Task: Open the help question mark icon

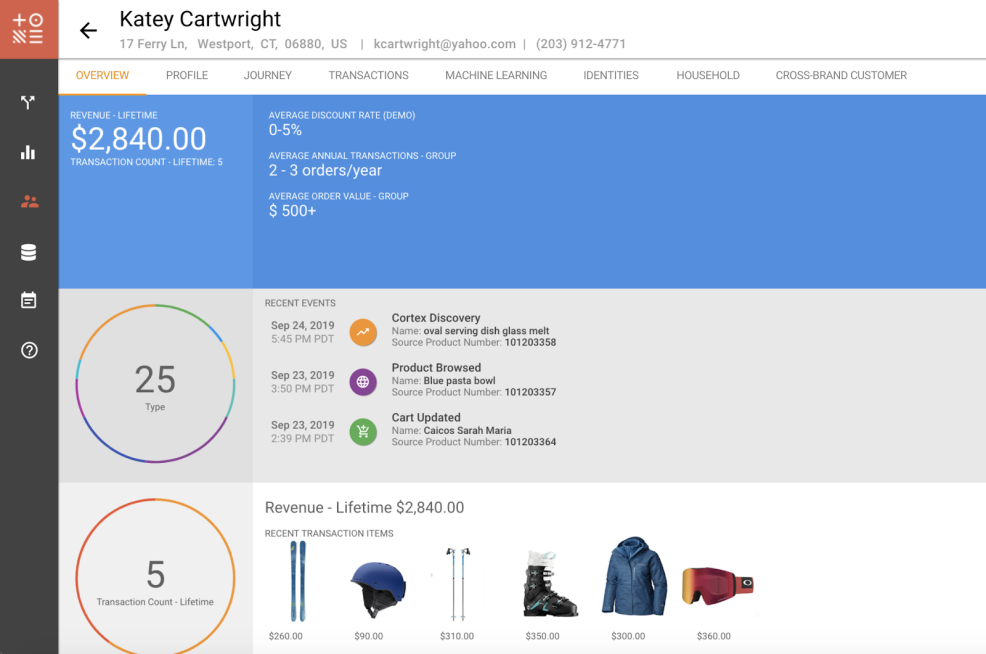Action: 29,350
